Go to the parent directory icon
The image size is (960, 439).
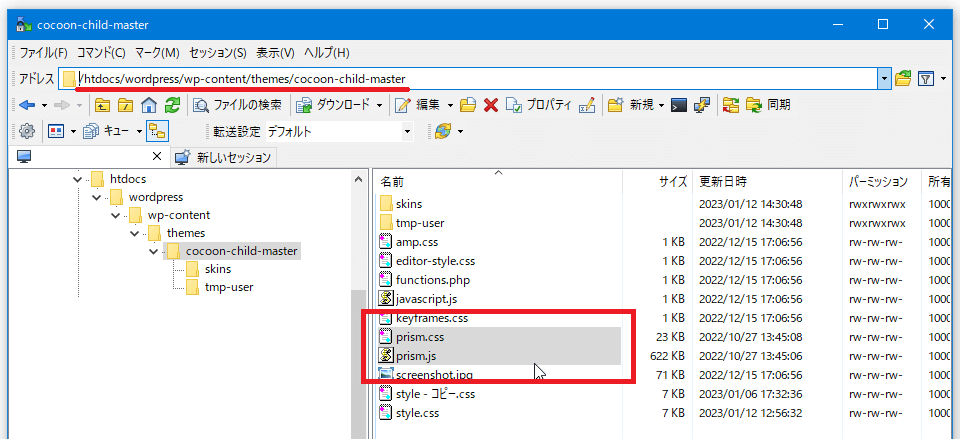click(x=102, y=105)
